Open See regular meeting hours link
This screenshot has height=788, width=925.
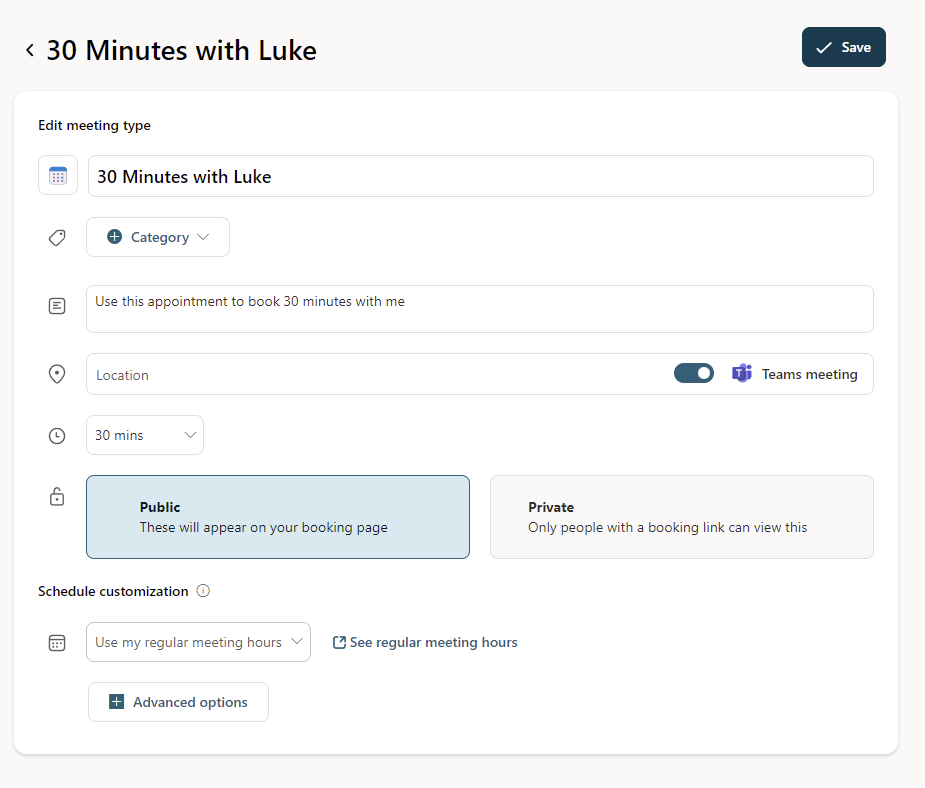425,643
